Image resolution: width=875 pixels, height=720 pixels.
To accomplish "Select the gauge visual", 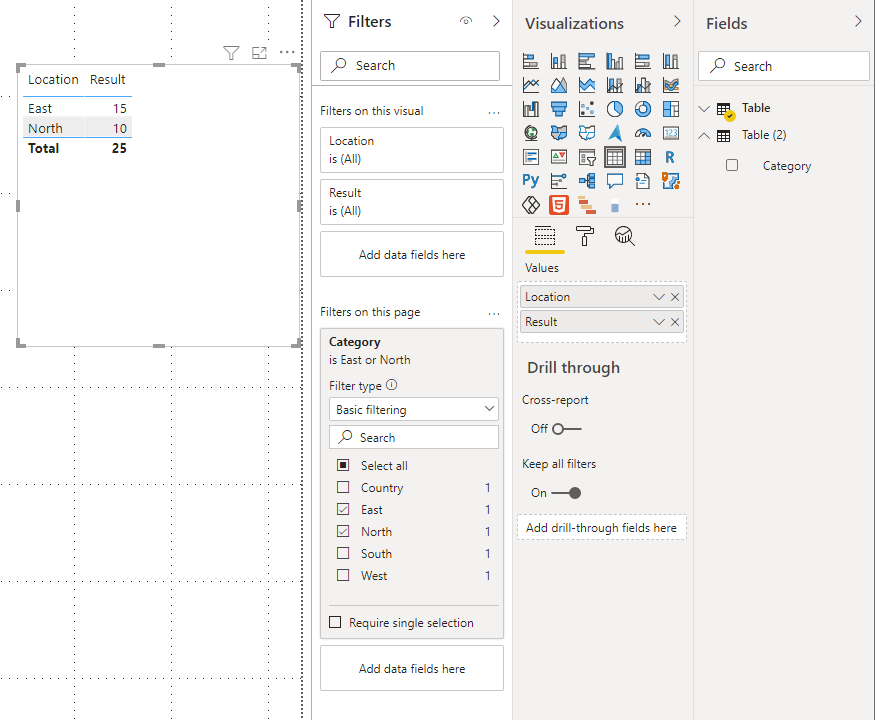I will coord(643,133).
